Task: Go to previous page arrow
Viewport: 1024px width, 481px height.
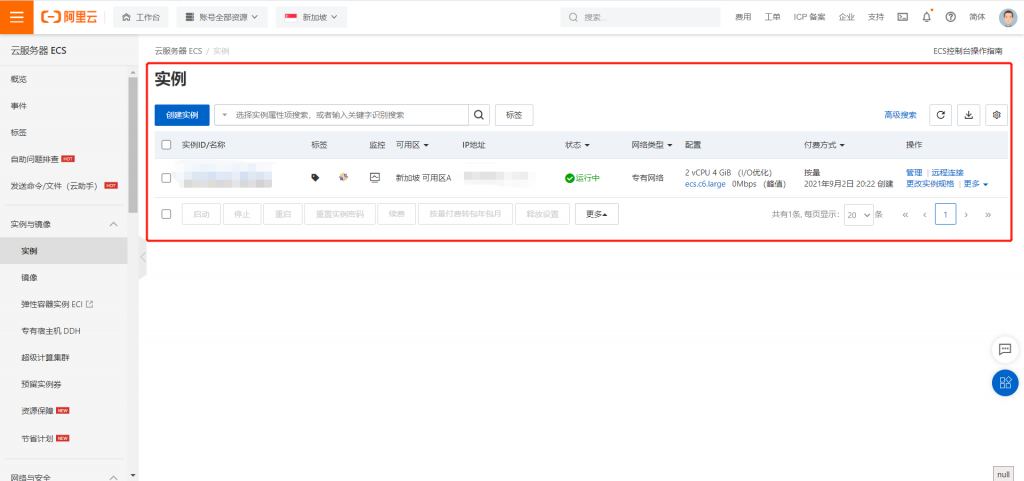Action: point(925,214)
